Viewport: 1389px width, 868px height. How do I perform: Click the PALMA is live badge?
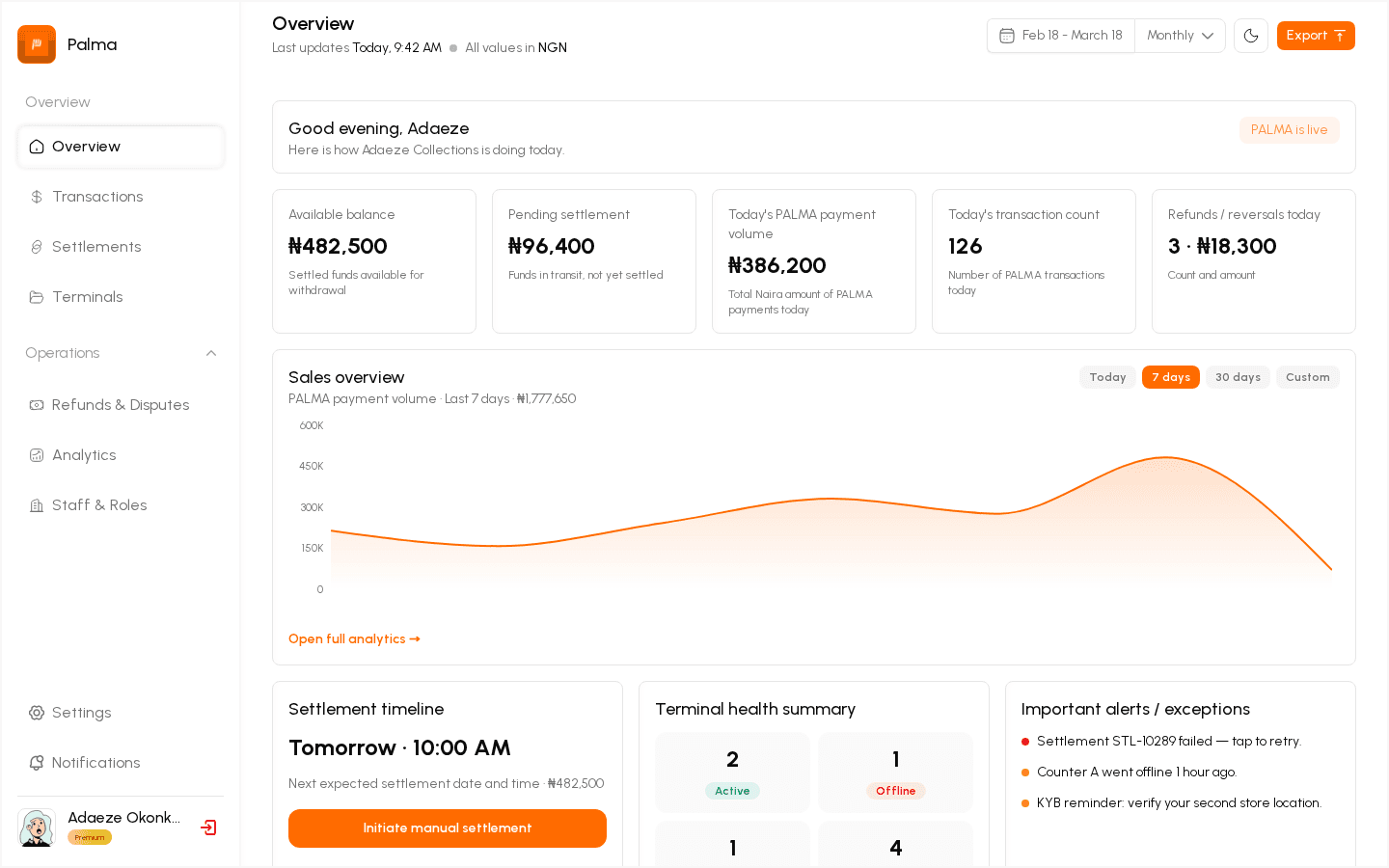point(1290,130)
